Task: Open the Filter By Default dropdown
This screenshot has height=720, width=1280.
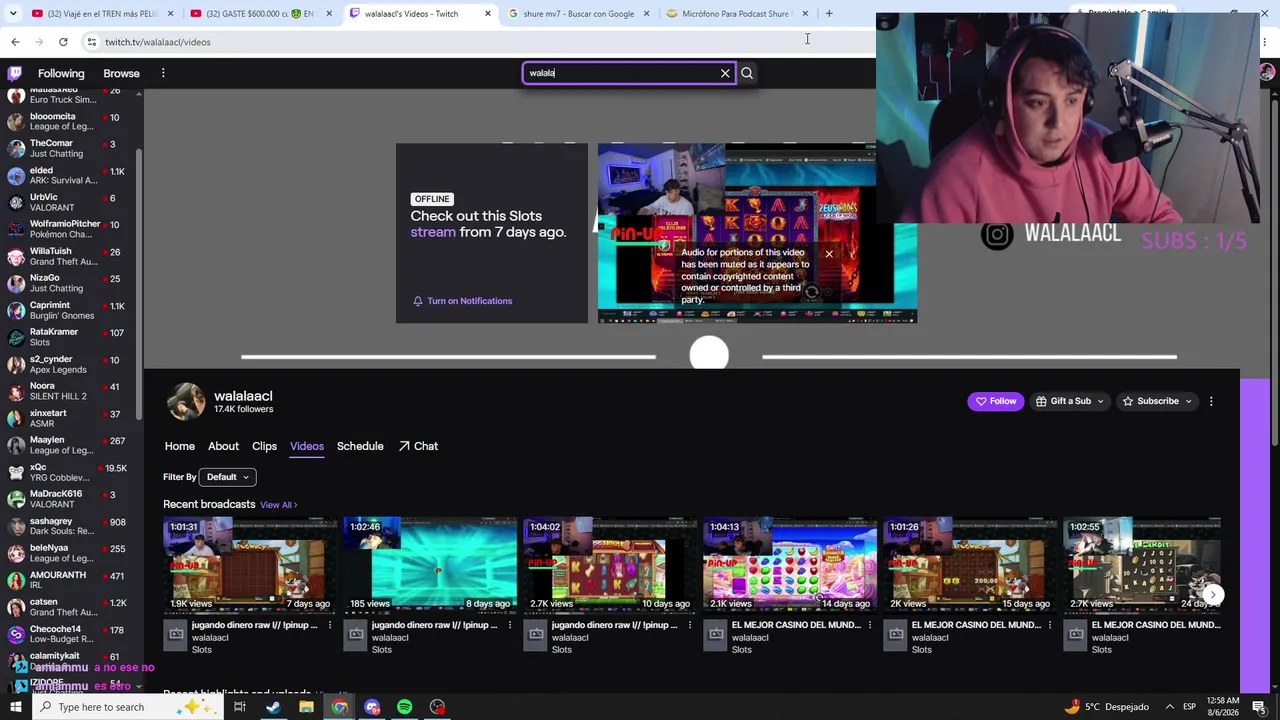Action: click(227, 477)
